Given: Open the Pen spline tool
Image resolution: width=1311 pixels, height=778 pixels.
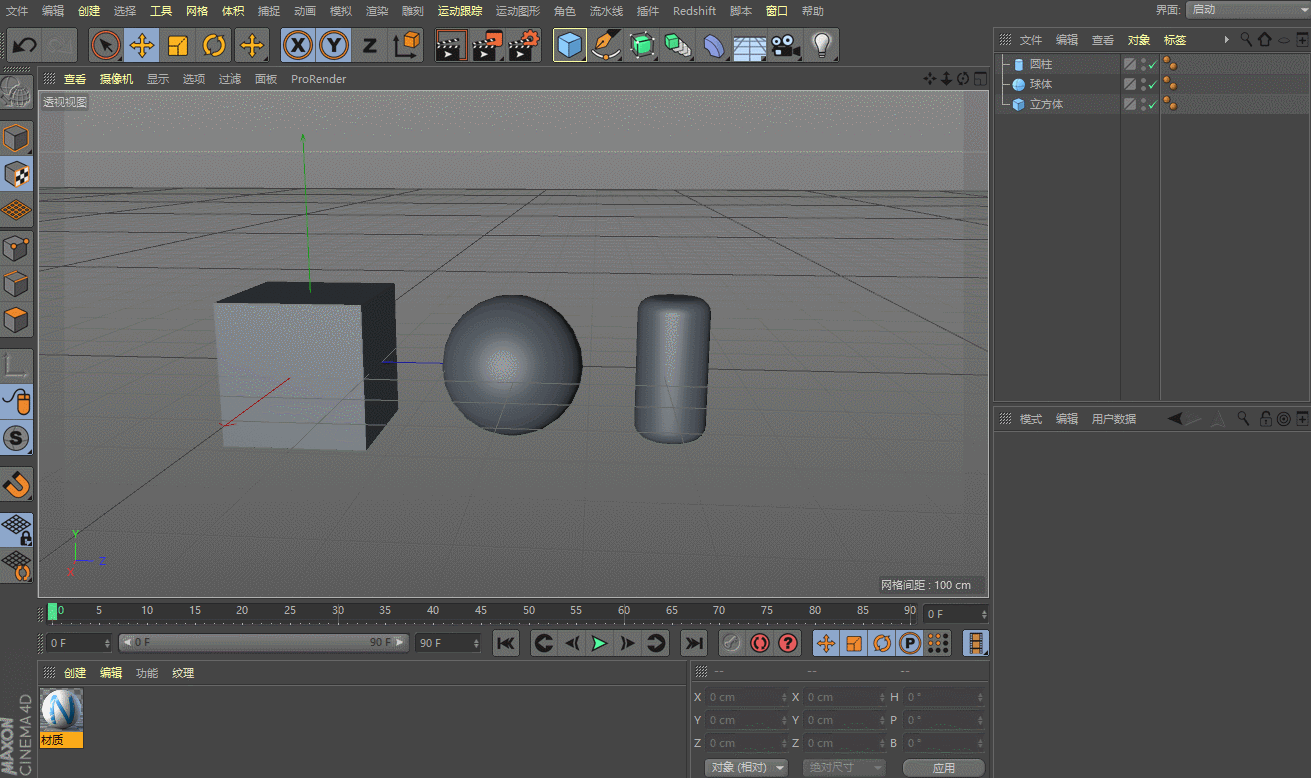Looking at the screenshot, I should tap(605, 45).
